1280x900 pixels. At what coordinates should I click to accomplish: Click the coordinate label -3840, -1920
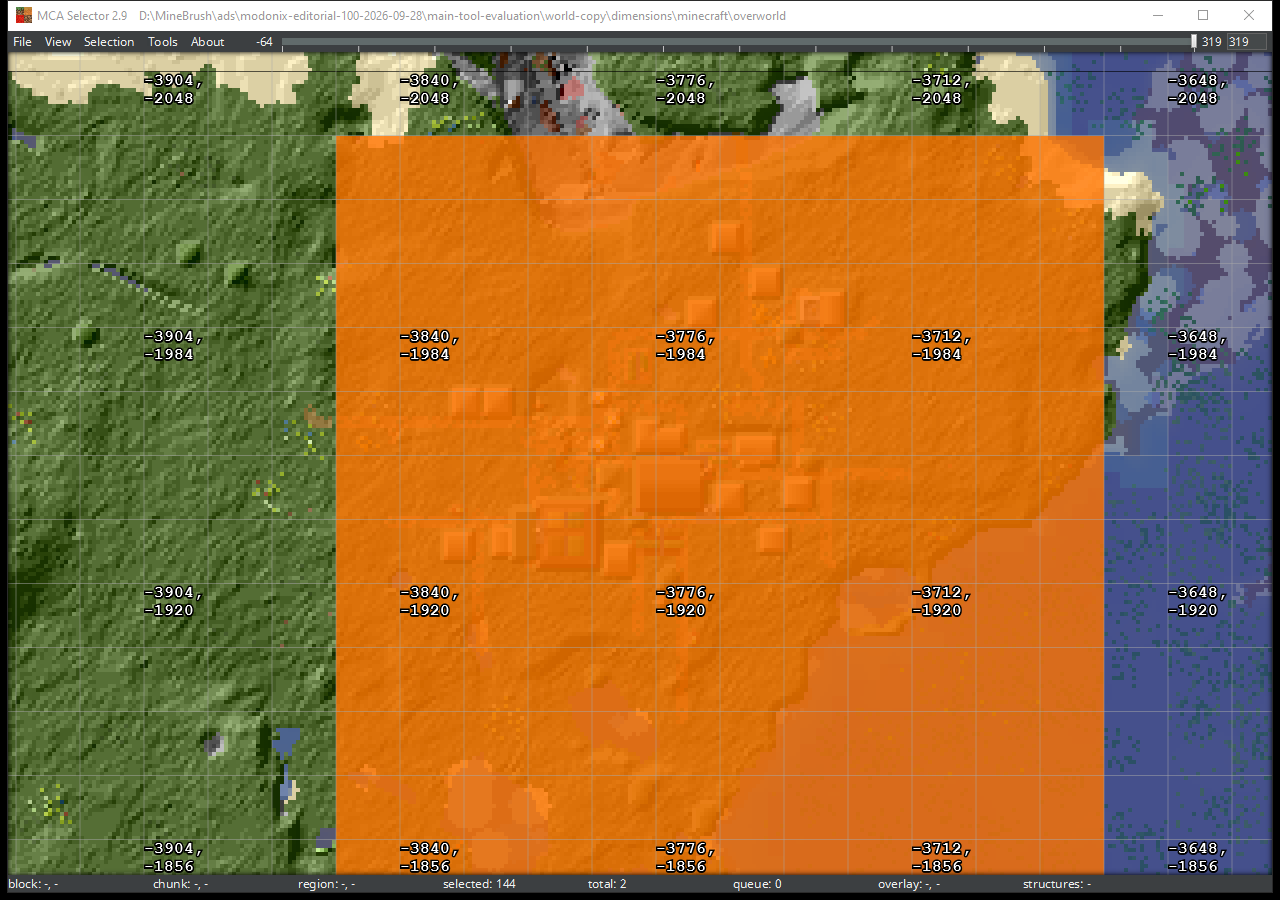[x=429, y=602]
